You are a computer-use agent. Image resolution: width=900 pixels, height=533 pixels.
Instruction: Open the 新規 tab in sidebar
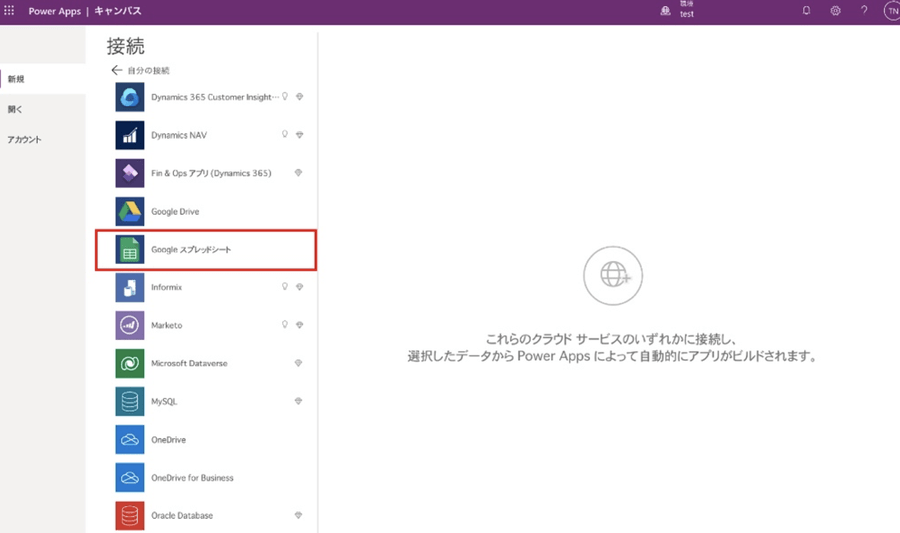[17, 79]
